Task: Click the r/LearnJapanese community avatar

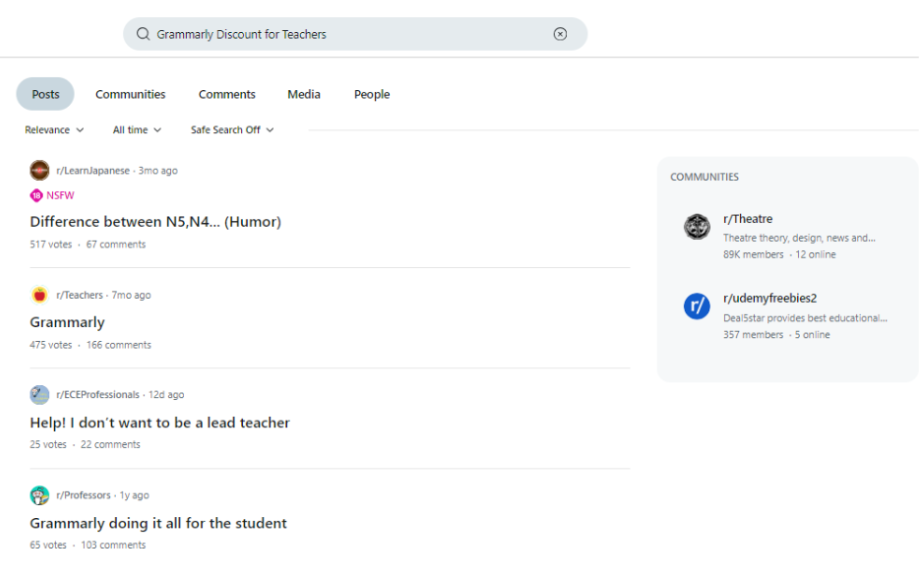Action: click(39, 170)
